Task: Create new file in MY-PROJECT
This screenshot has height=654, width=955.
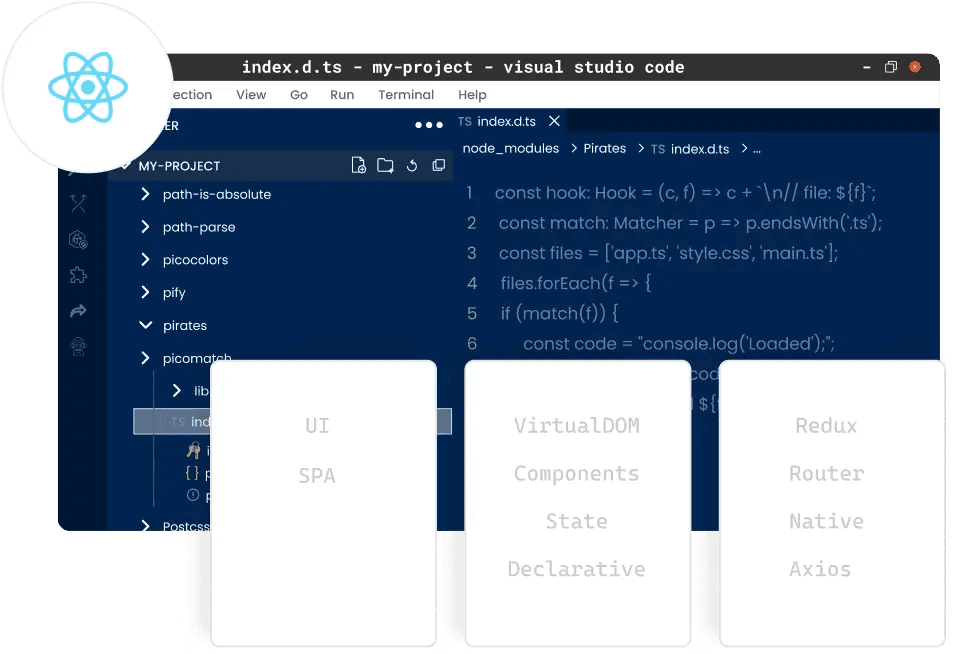Action: coord(359,165)
